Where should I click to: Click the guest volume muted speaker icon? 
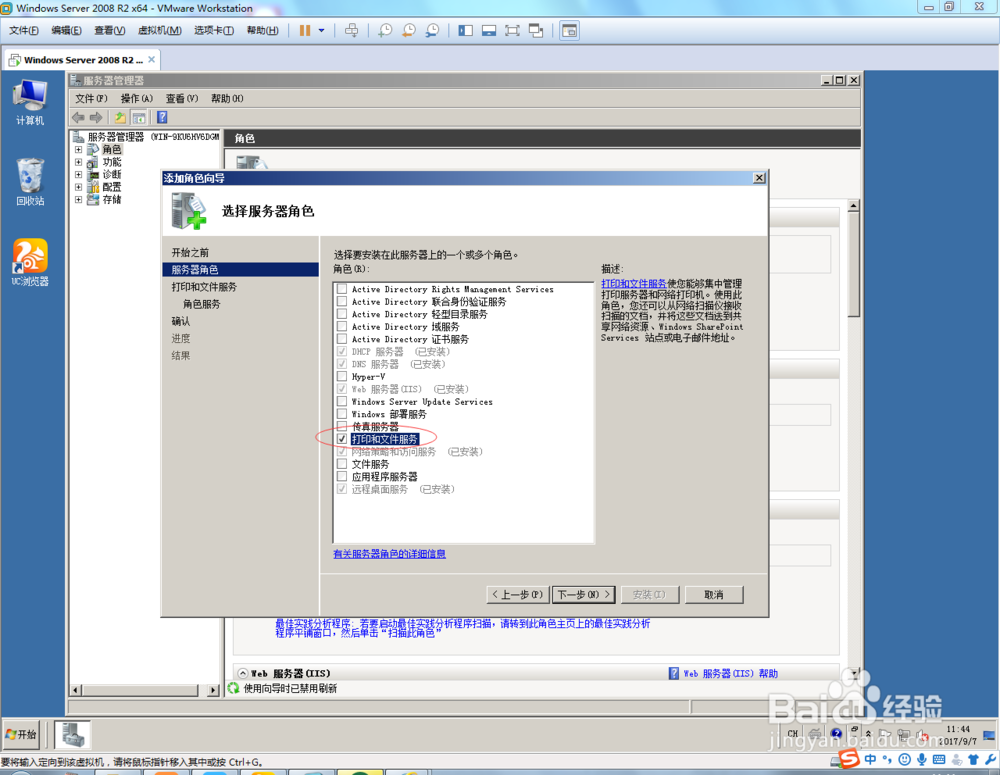tap(923, 735)
